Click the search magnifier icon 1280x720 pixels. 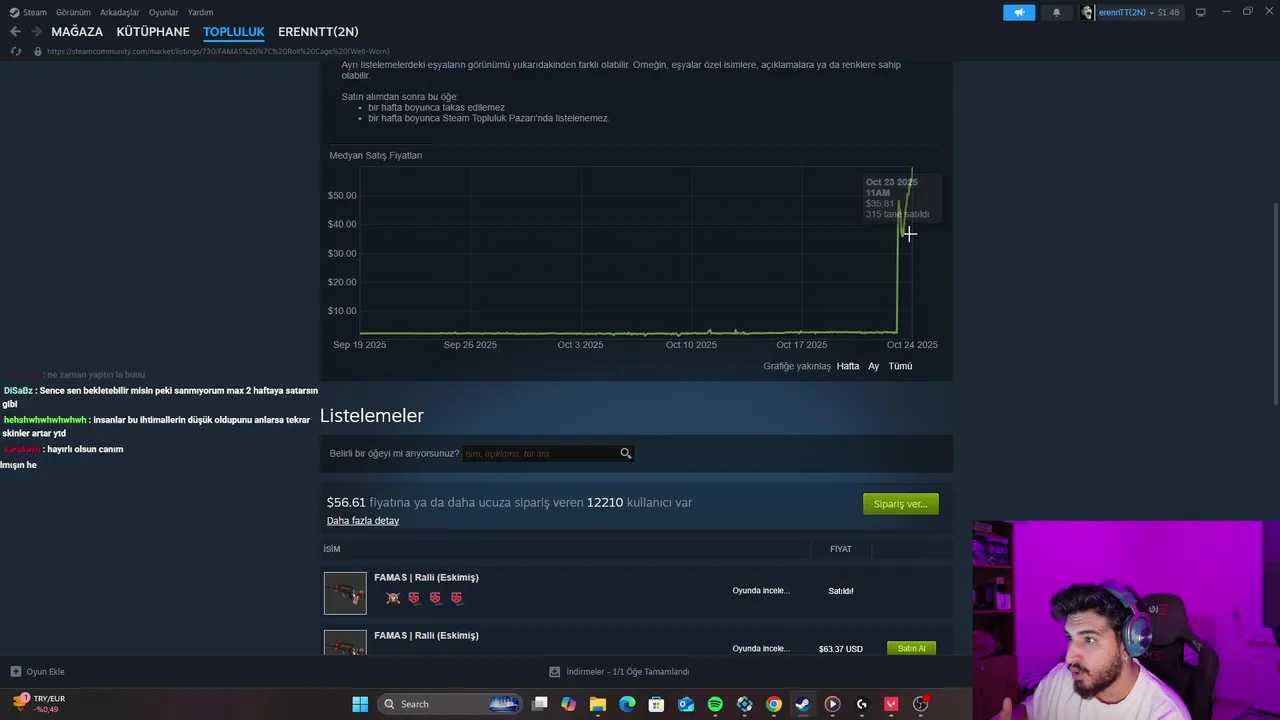pos(626,453)
